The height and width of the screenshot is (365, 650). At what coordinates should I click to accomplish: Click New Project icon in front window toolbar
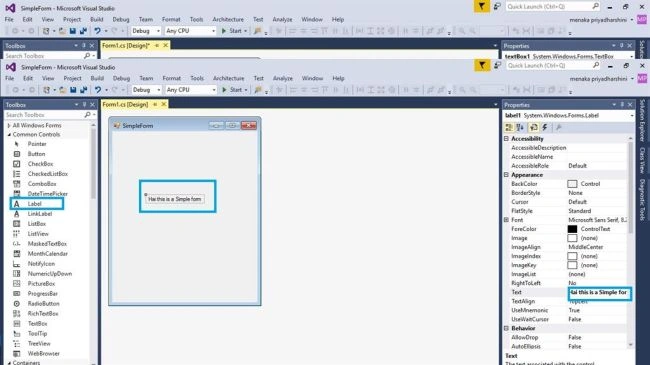coord(46,90)
